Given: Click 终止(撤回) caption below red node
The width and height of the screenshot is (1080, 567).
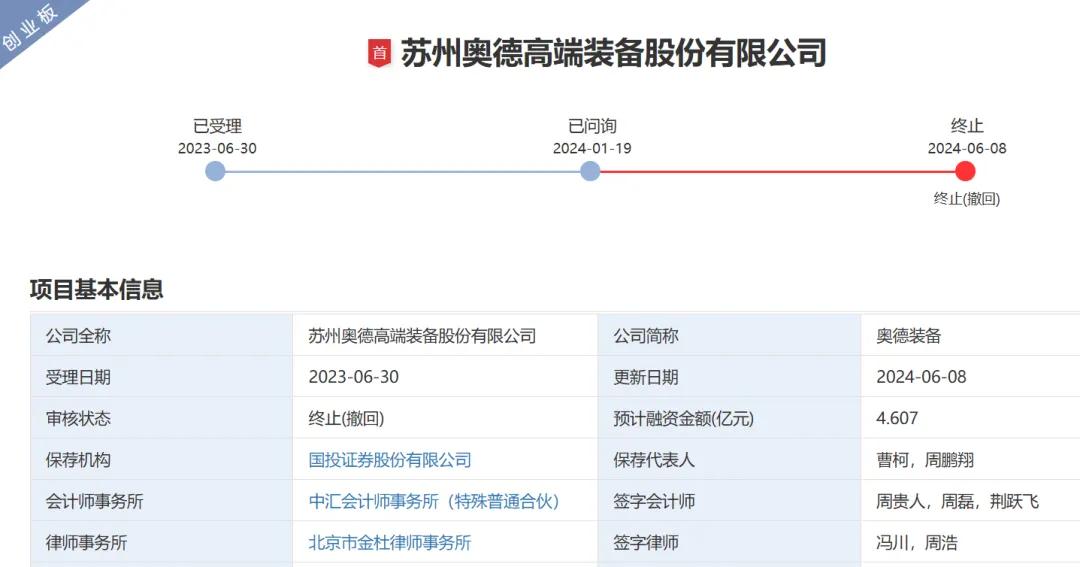Looking at the screenshot, I should 967,198.
